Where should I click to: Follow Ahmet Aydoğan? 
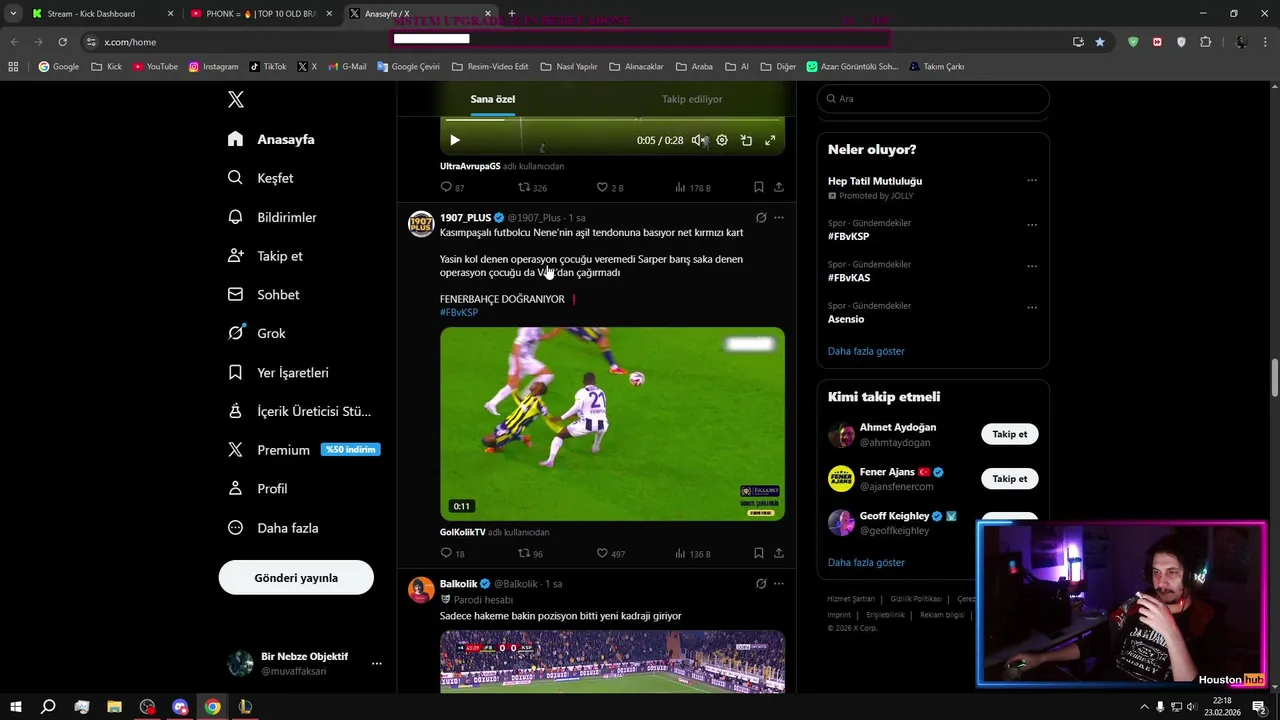pos(1010,434)
